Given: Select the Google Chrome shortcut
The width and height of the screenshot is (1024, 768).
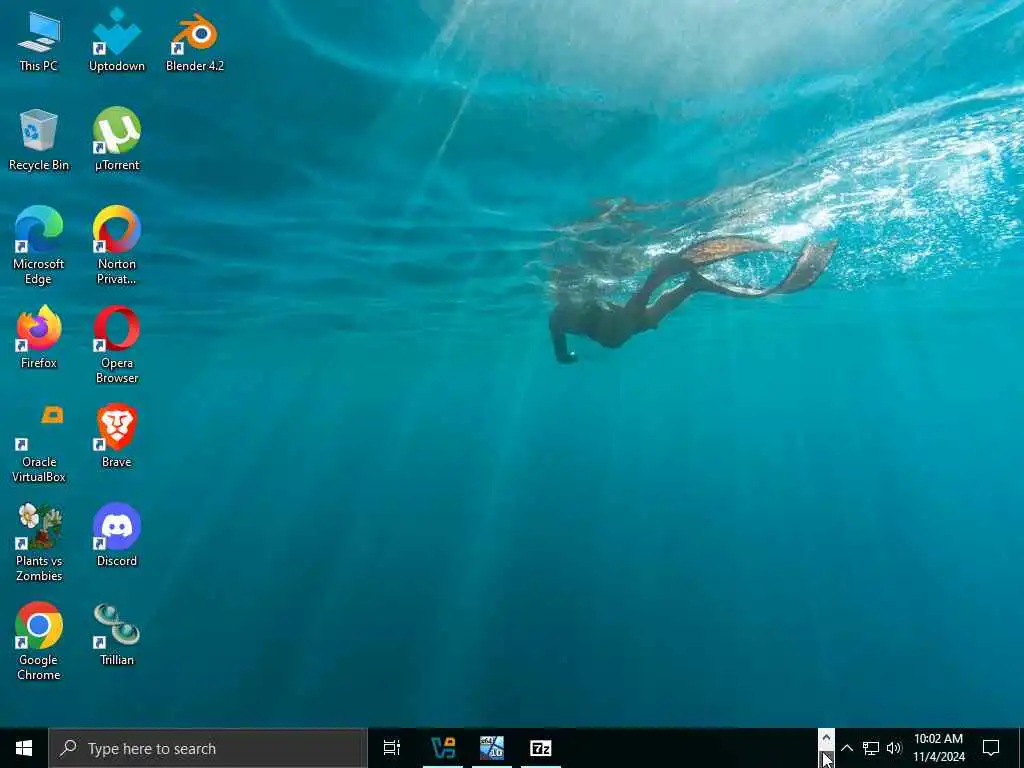Looking at the screenshot, I should [x=39, y=642].
